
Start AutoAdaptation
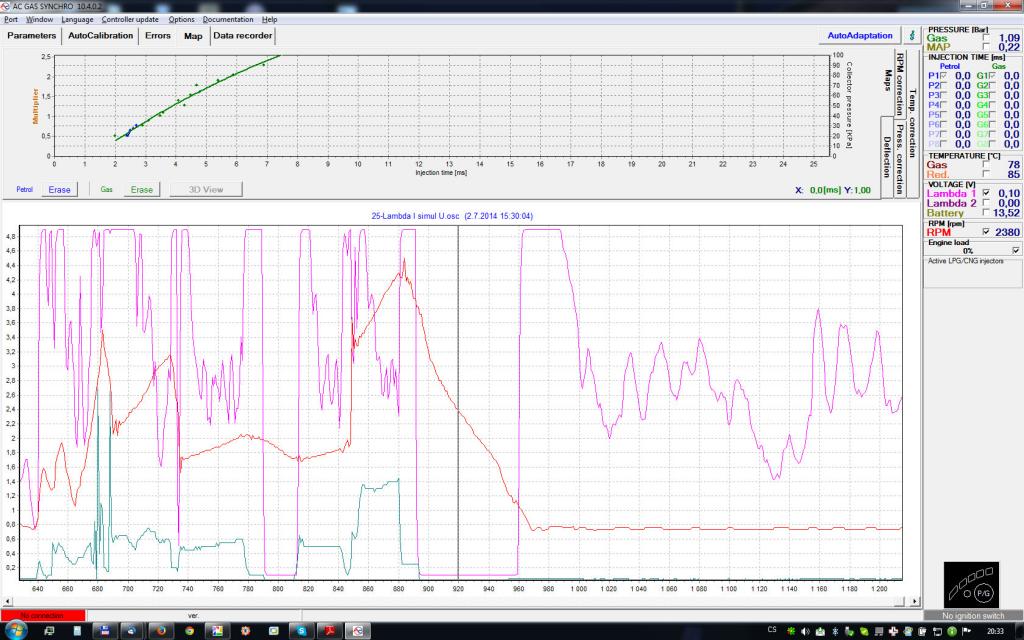[x=860, y=35]
